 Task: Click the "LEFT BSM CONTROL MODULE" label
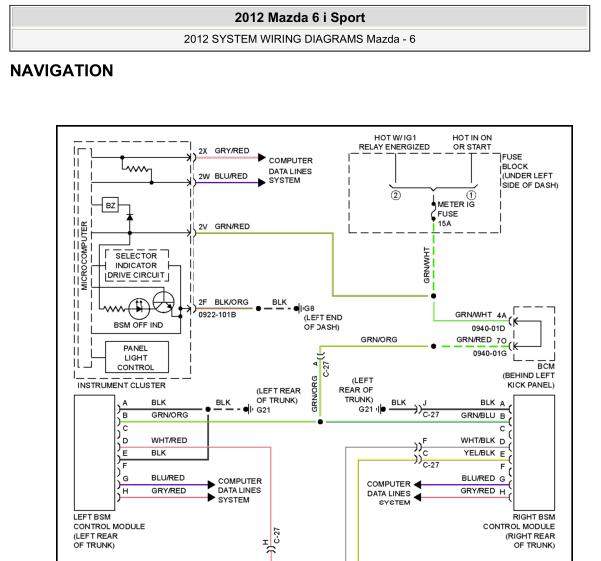(x=109, y=531)
